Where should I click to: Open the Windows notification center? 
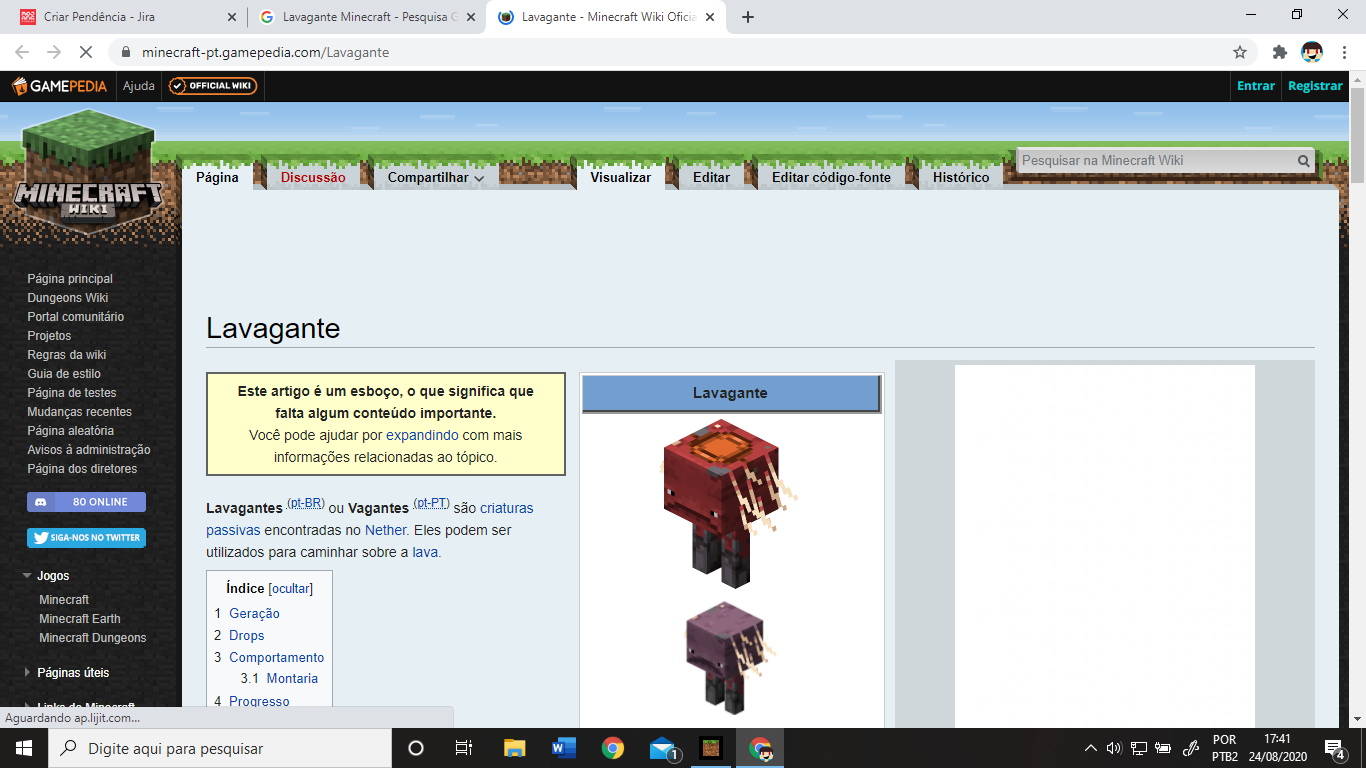pos(1334,748)
